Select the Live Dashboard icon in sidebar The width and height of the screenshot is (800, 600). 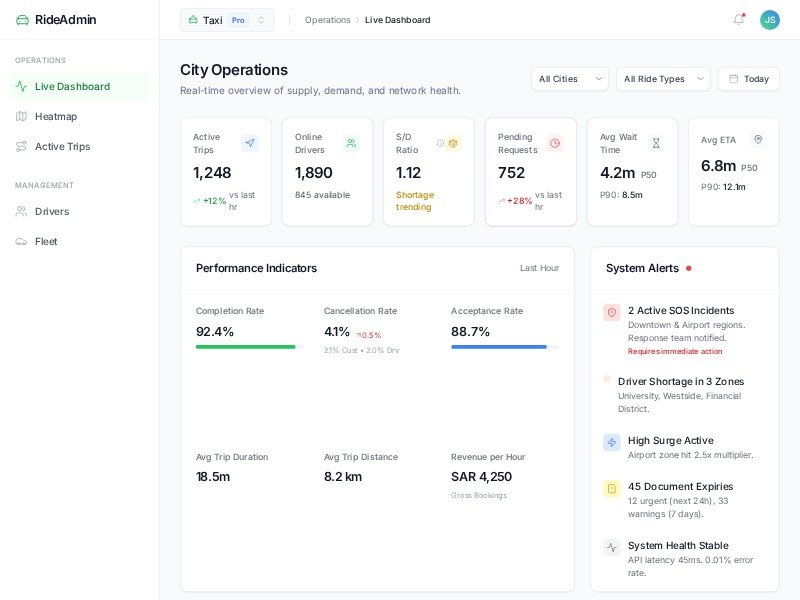pos(20,86)
